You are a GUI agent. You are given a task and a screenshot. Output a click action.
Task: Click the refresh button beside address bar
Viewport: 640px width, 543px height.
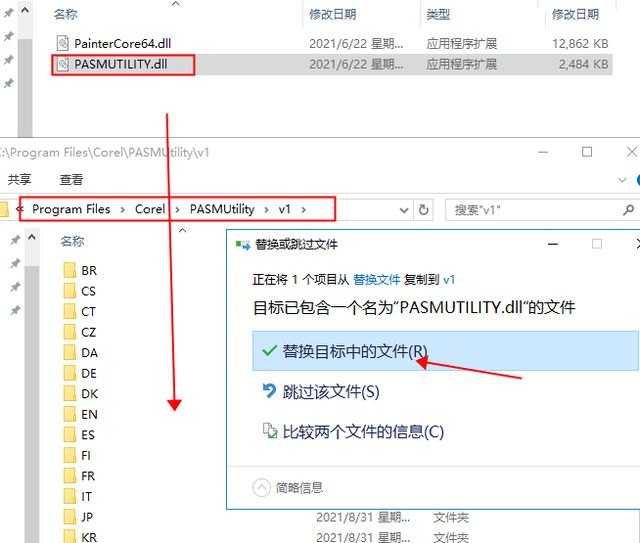[424, 210]
